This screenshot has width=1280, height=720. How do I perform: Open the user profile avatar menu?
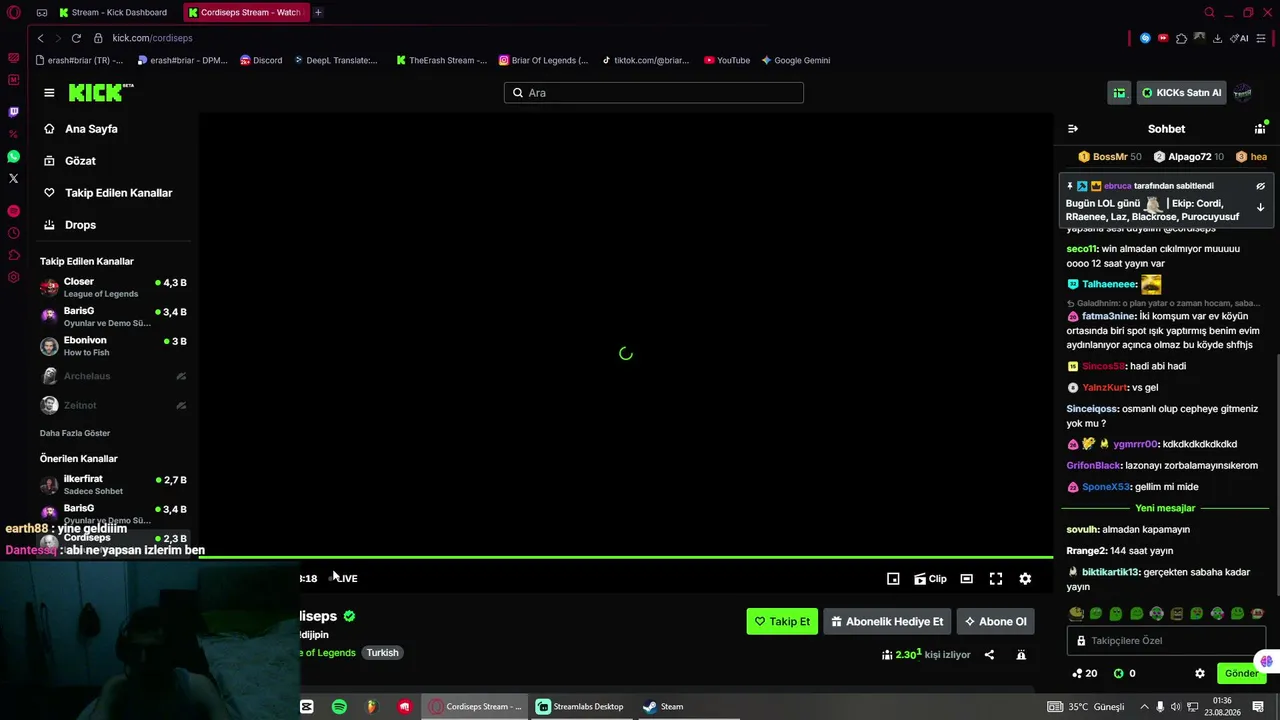click(x=1243, y=93)
